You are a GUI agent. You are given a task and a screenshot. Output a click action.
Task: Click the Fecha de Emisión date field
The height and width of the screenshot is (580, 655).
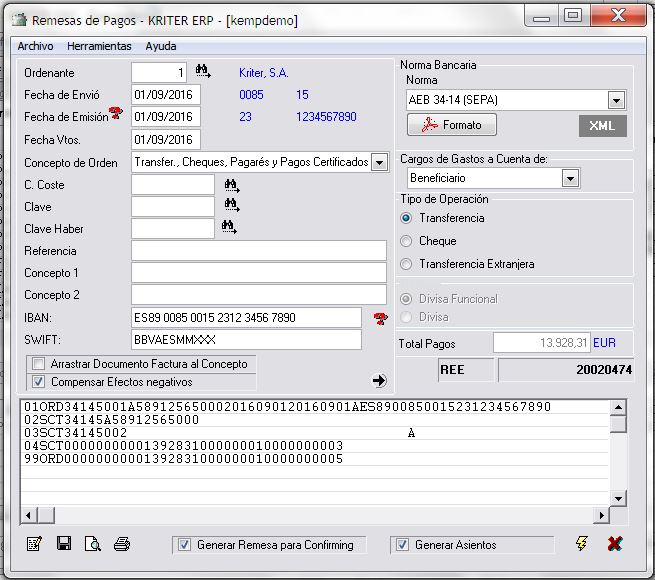tap(166, 117)
